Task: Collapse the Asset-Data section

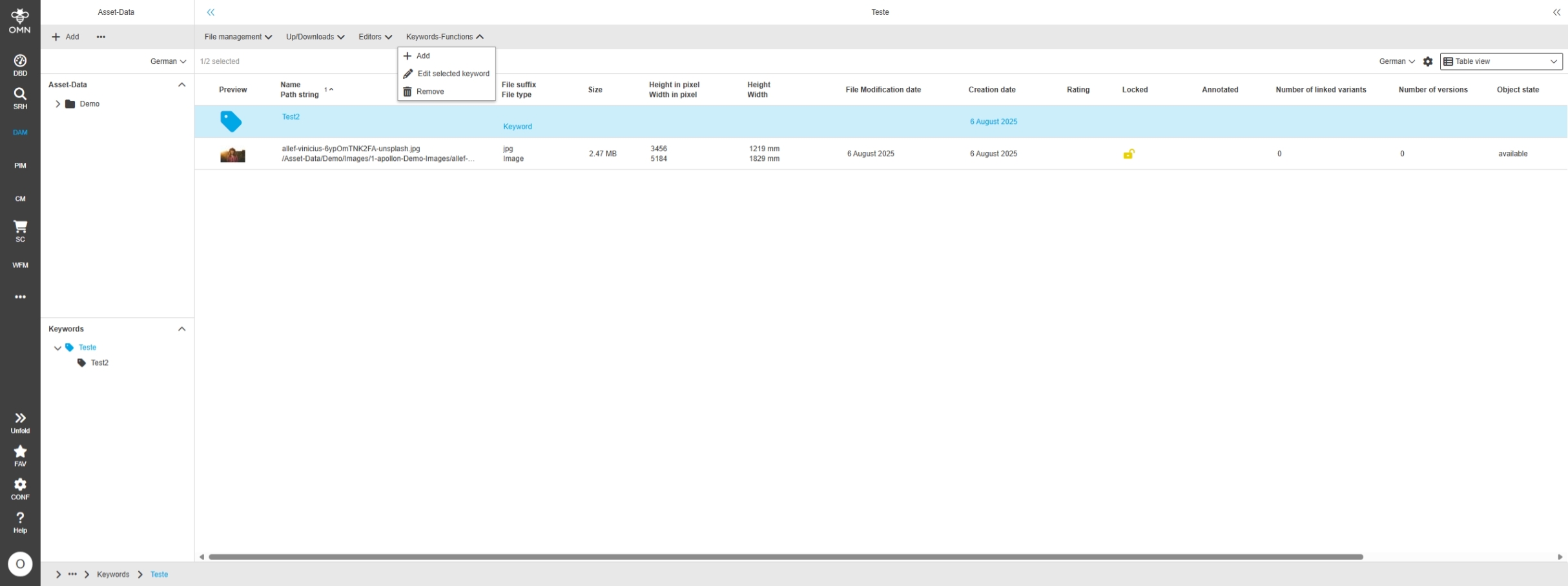Action: [x=181, y=85]
